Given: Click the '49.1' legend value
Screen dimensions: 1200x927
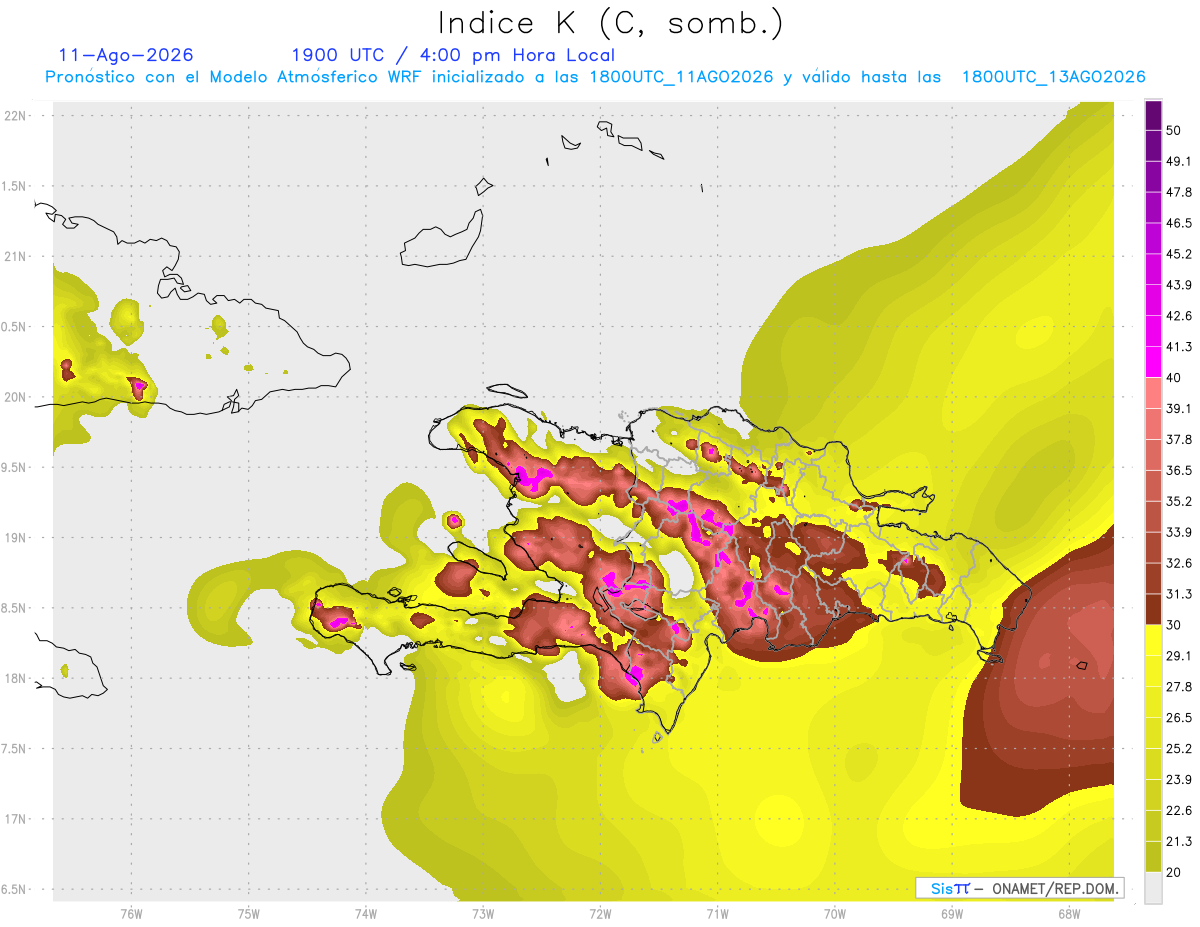Looking at the screenshot, I should pos(1179,161).
